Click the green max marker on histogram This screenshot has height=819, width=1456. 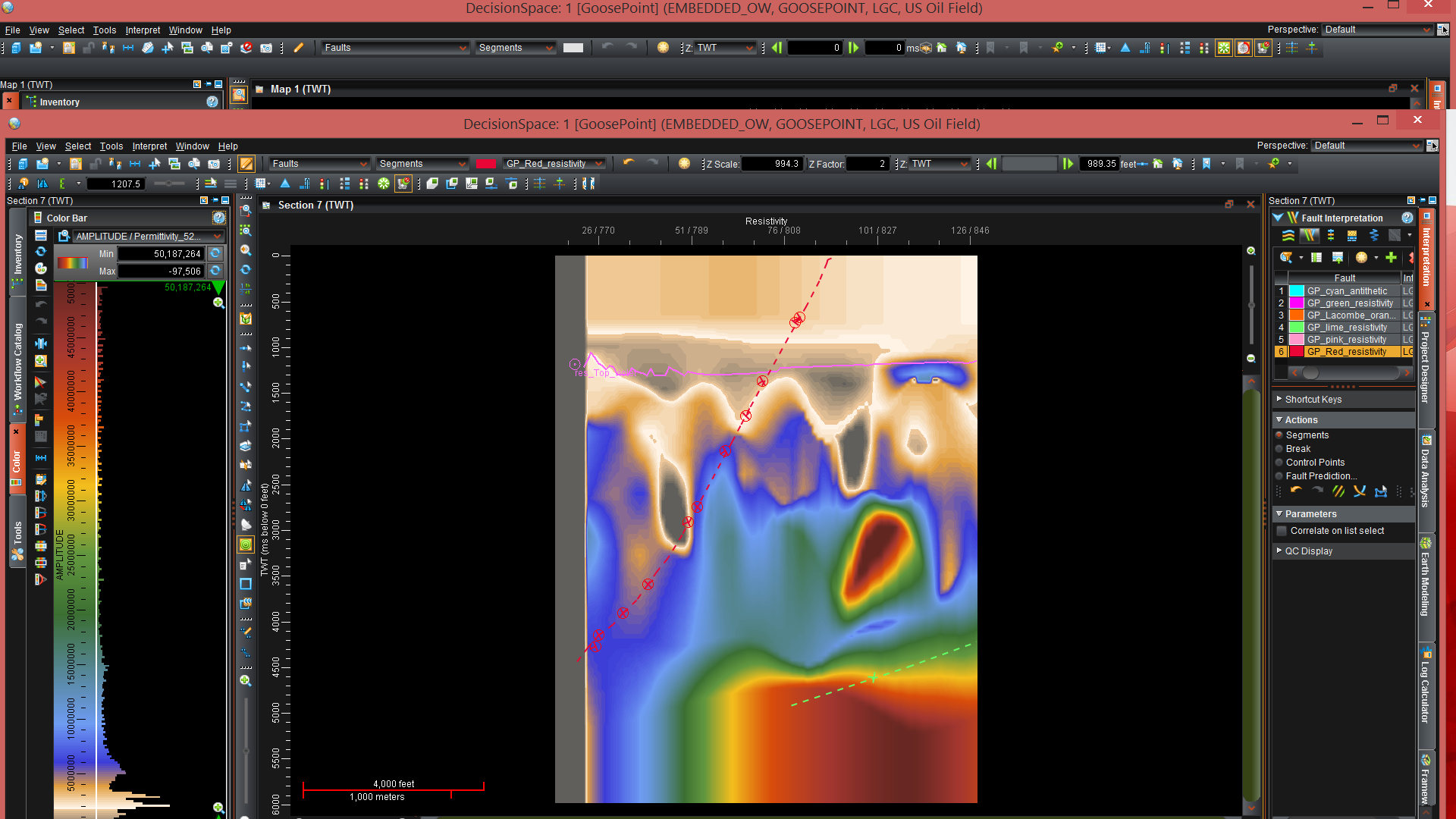[x=219, y=287]
